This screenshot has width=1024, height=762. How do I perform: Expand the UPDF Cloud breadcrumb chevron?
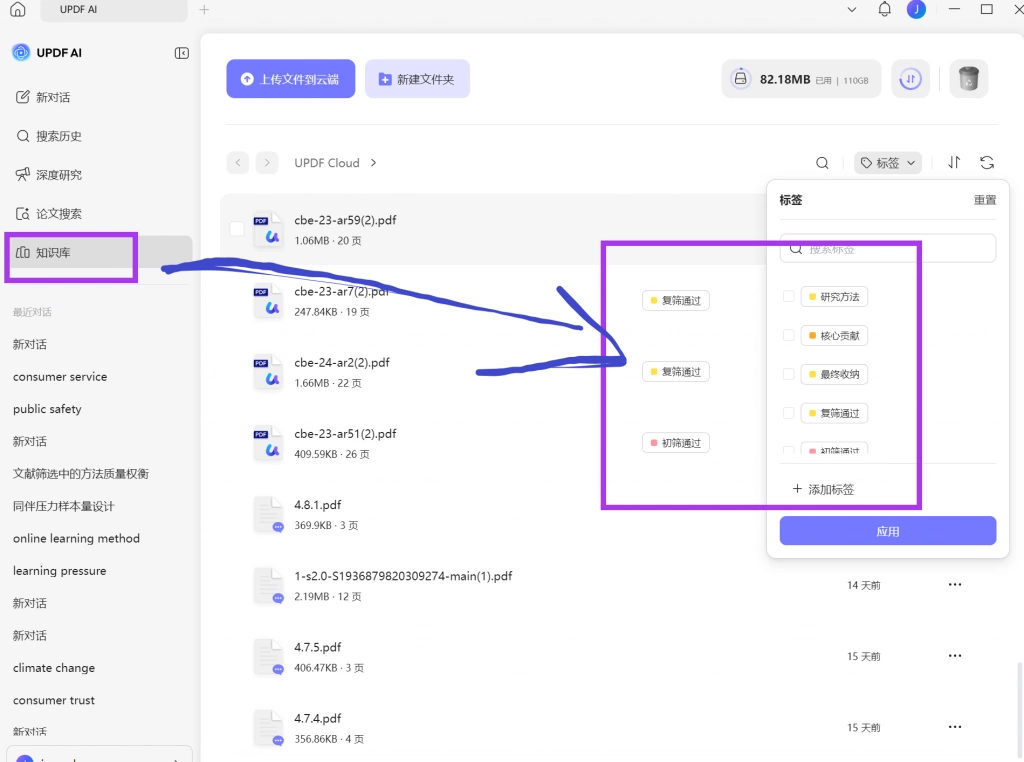coord(374,163)
